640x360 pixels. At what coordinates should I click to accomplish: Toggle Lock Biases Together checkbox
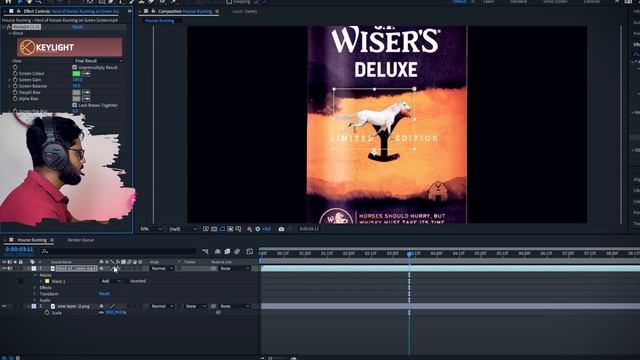[75, 105]
